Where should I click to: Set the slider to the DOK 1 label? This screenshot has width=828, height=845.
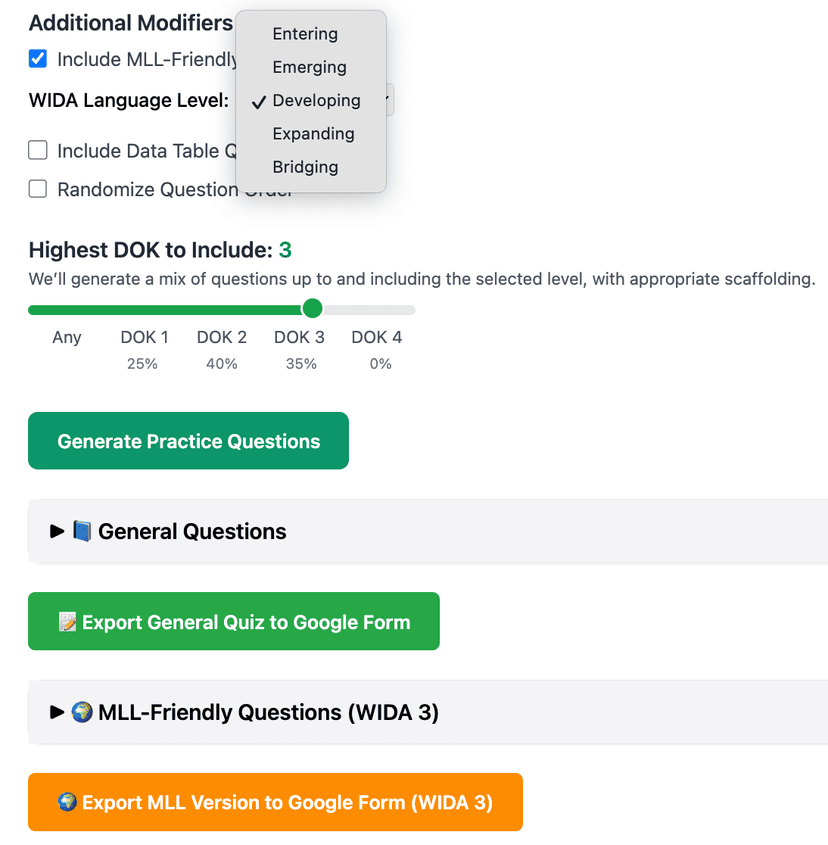tap(144, 337)
